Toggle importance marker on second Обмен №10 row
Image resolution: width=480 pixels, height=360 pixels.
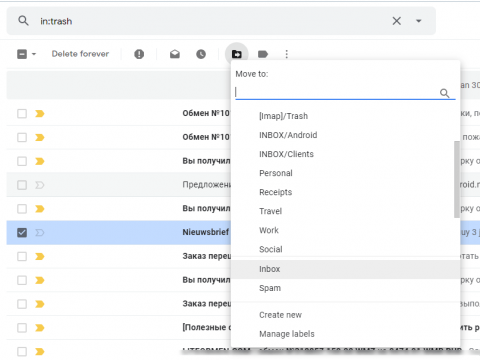(40, 137)
